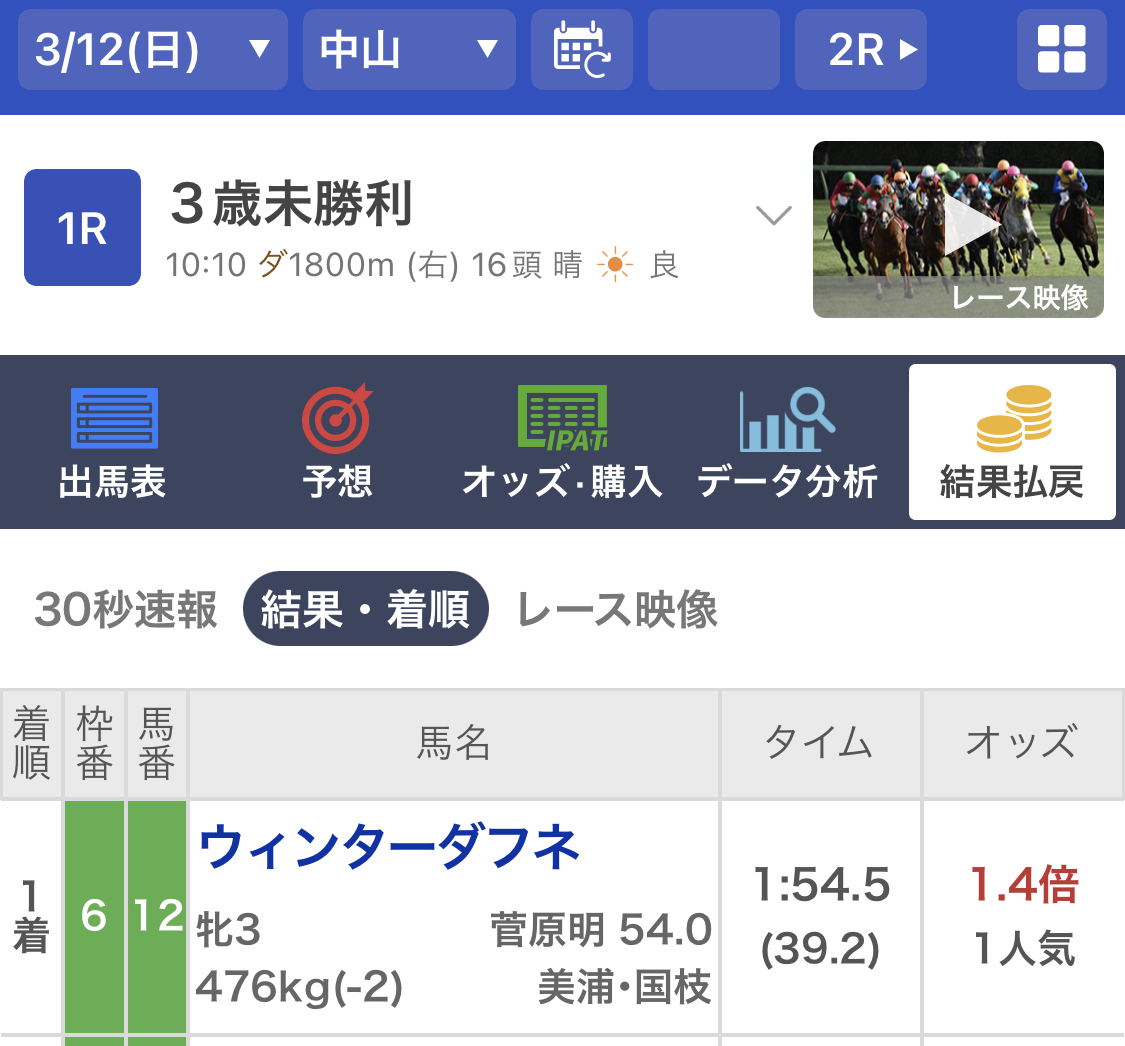Open the 3/12(日) date dropdown
The height and width of the screenshot is (1046, 1125).
click(x=152, y=50)
